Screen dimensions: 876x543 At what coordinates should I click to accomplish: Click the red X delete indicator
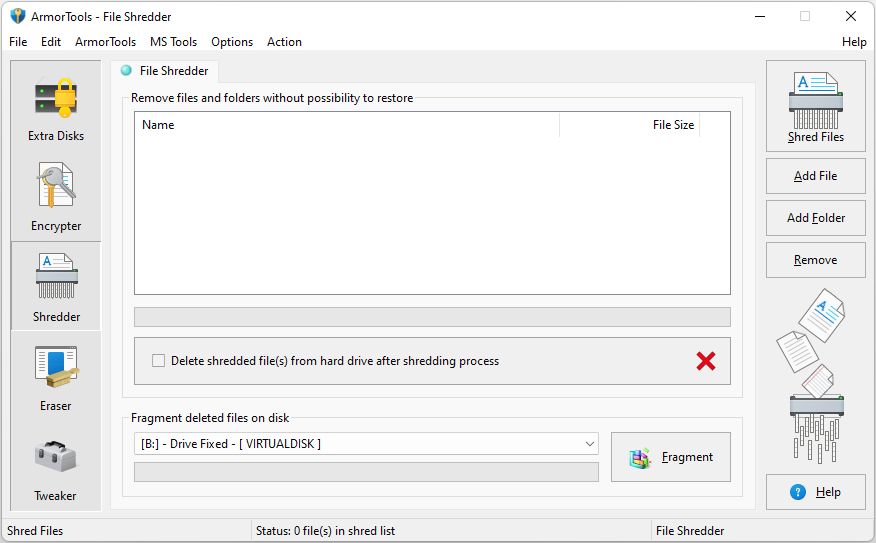point(706,361)
